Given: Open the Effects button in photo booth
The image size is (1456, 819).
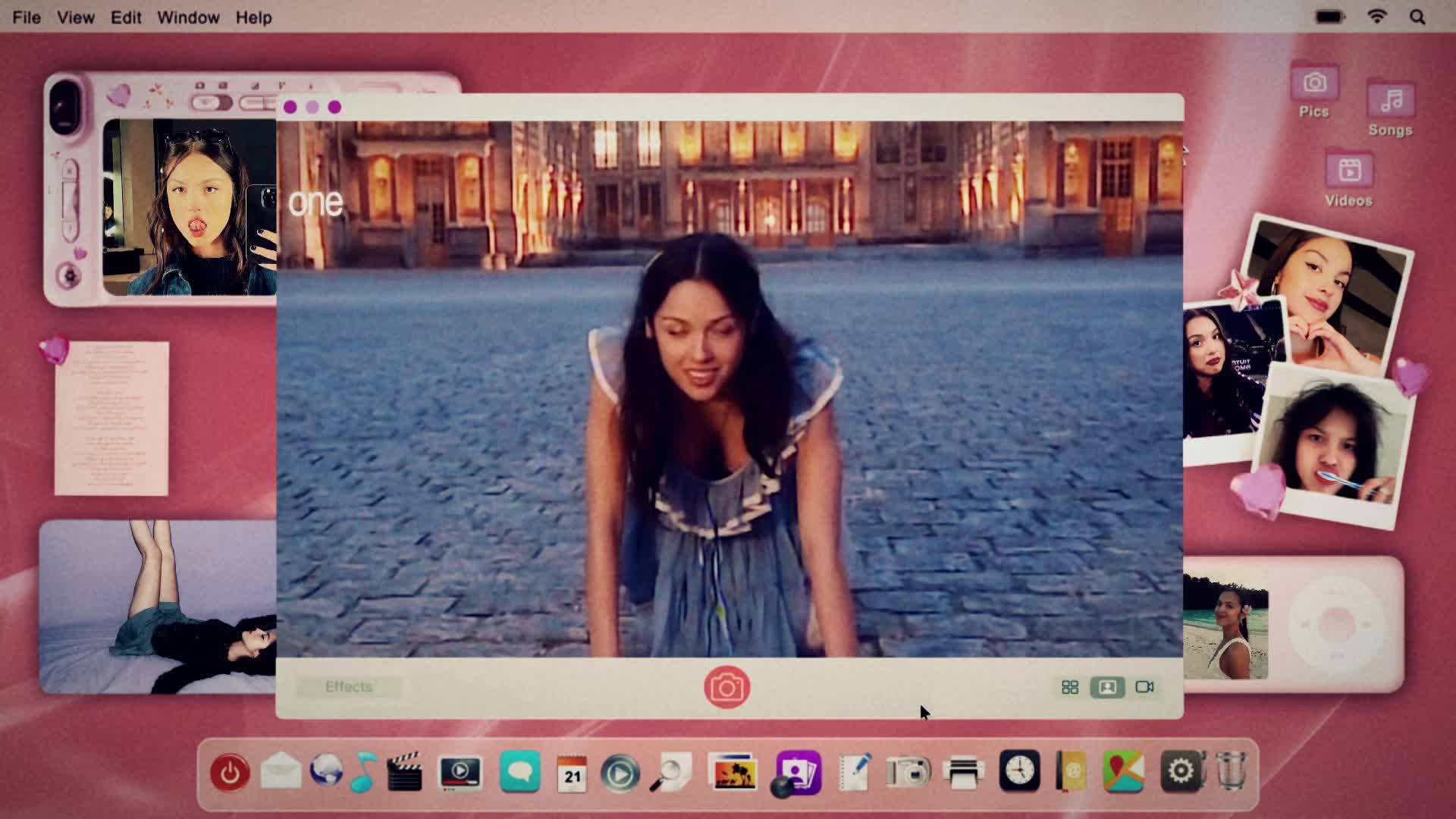Looking at the screenshot, I should point(348,687).
